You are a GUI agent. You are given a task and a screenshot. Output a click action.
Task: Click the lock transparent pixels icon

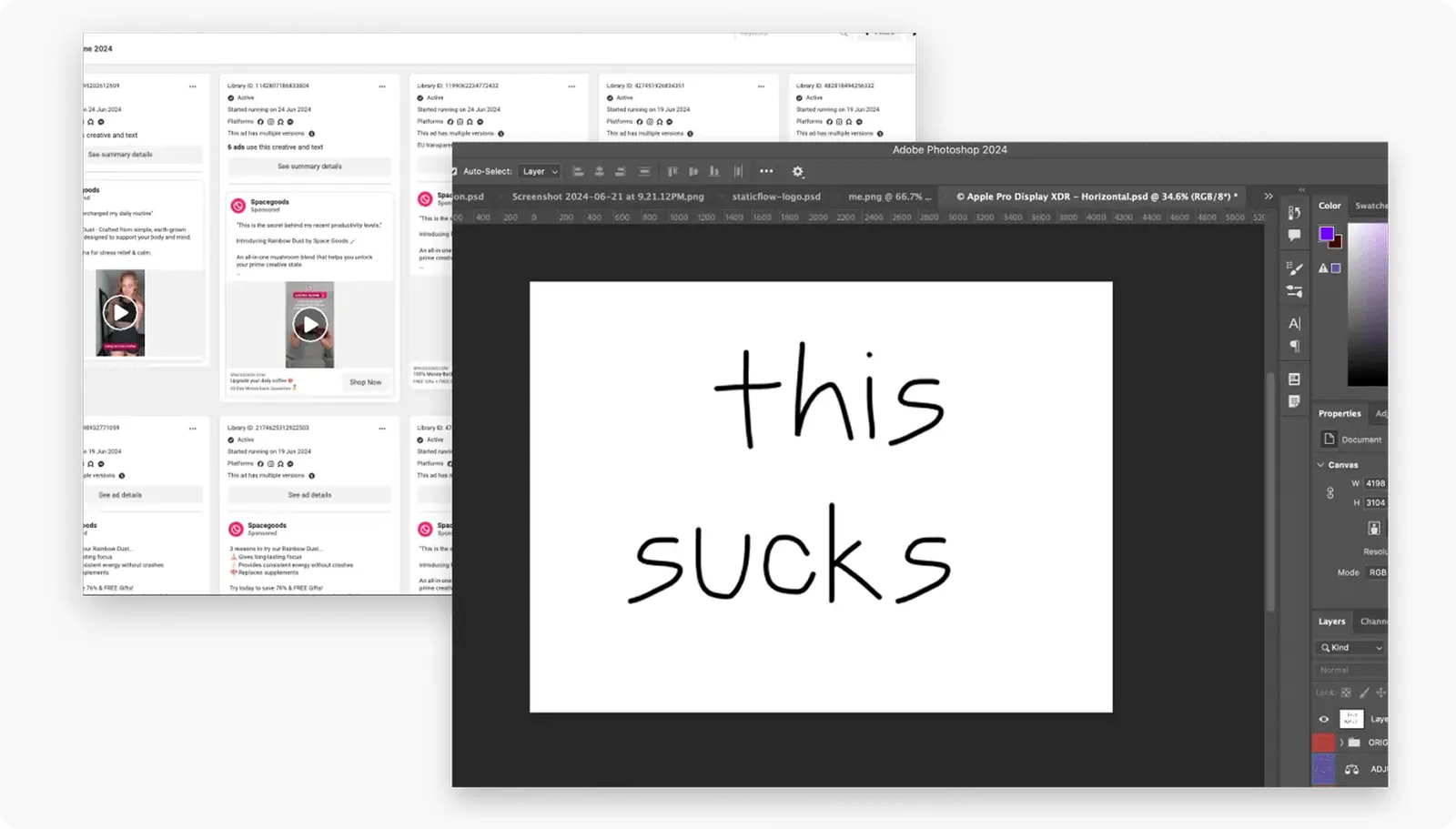pyautogui.click(x=1346, y=693)
